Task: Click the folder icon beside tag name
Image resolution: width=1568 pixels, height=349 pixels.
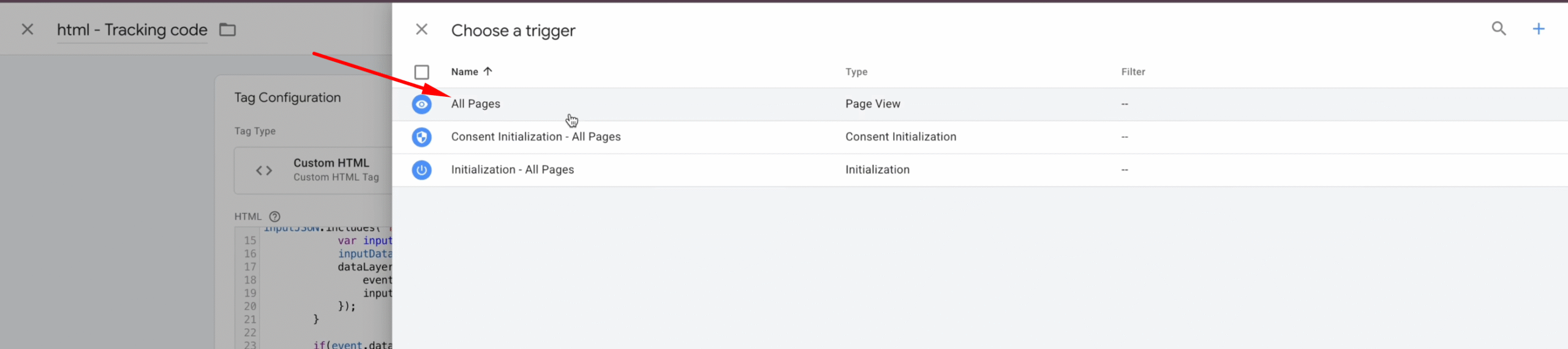Action: click(227, 29)
